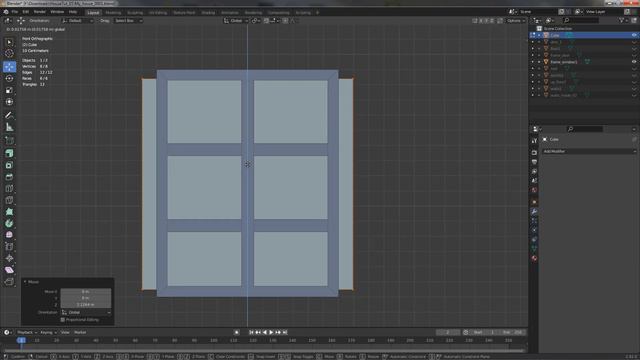Image resolution: width=640 pixels, height=360 pixels.
Task: Select the Spin tool
Action: 9,224
